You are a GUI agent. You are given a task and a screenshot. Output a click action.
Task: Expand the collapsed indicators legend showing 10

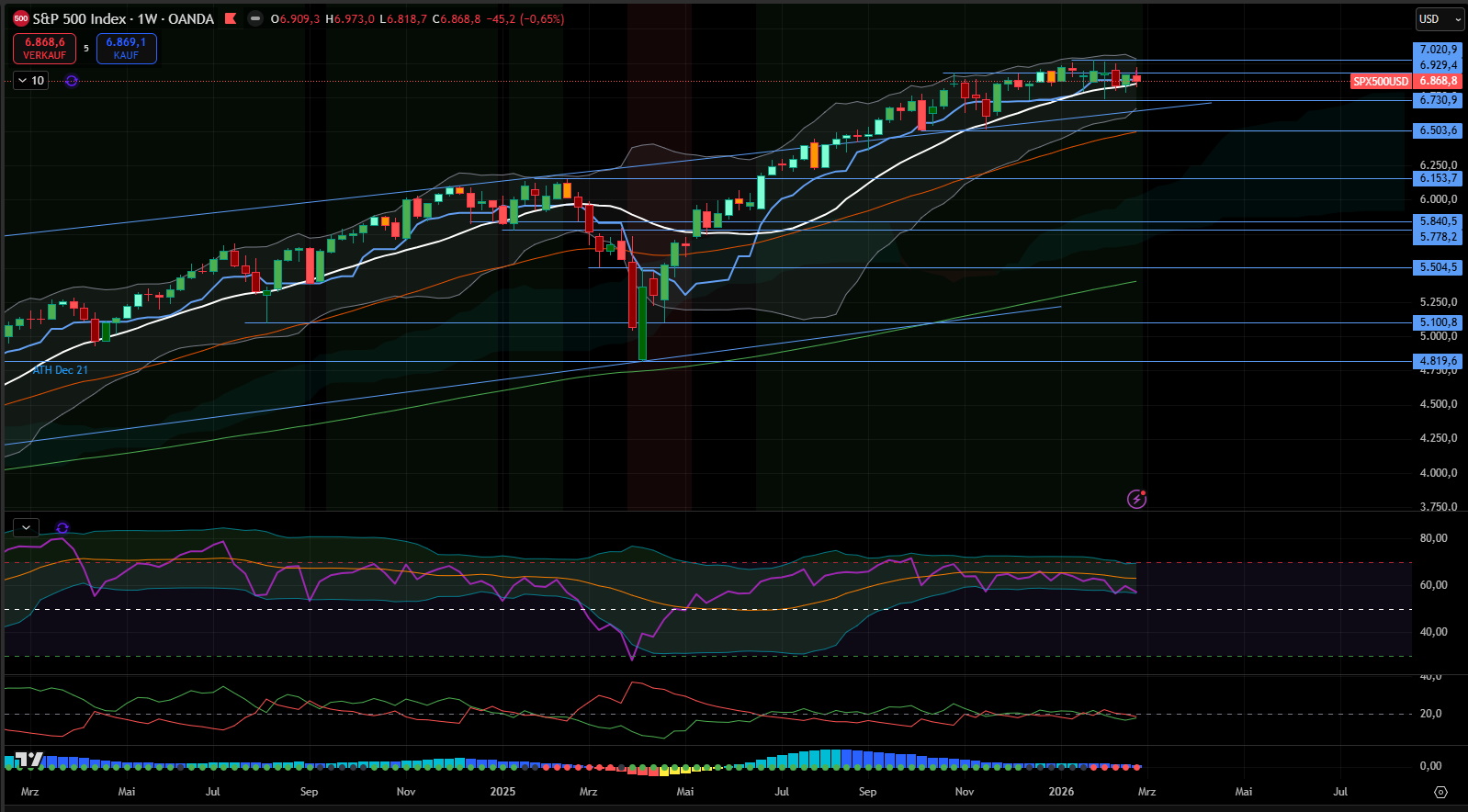pyautogui.click(x=30, y=81)
